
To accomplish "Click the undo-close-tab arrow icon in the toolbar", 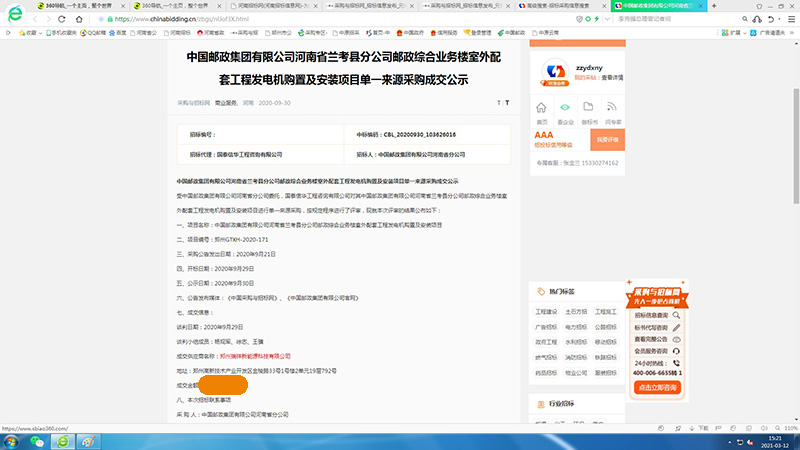I will point(771,19).
